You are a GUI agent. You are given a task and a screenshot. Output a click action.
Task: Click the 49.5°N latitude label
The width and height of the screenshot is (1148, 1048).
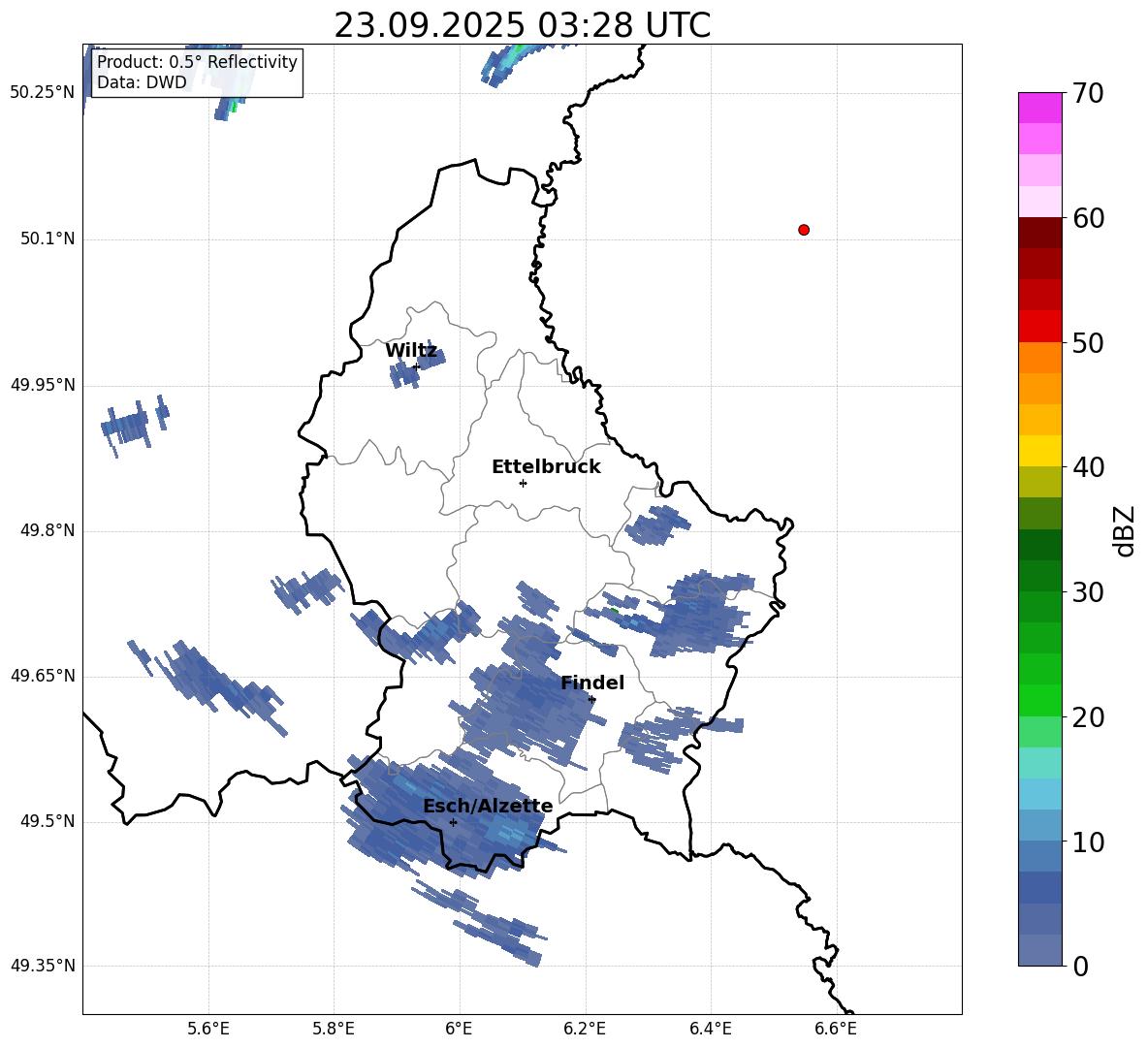tap(48, 821)
